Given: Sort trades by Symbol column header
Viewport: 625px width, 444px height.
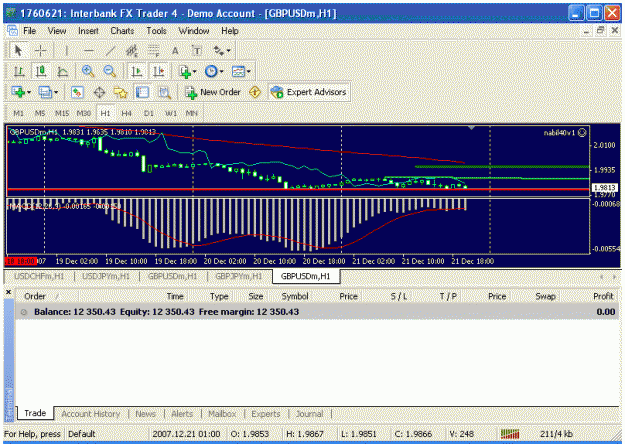Looking at the screenshot, I should point(295,296).
